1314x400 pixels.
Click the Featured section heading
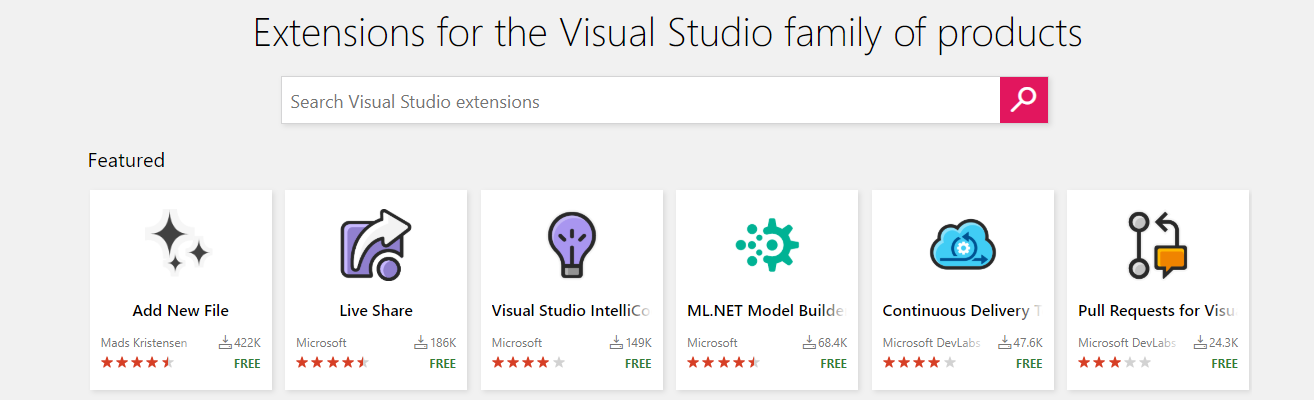pyautogui.click(x=126, y=160)
